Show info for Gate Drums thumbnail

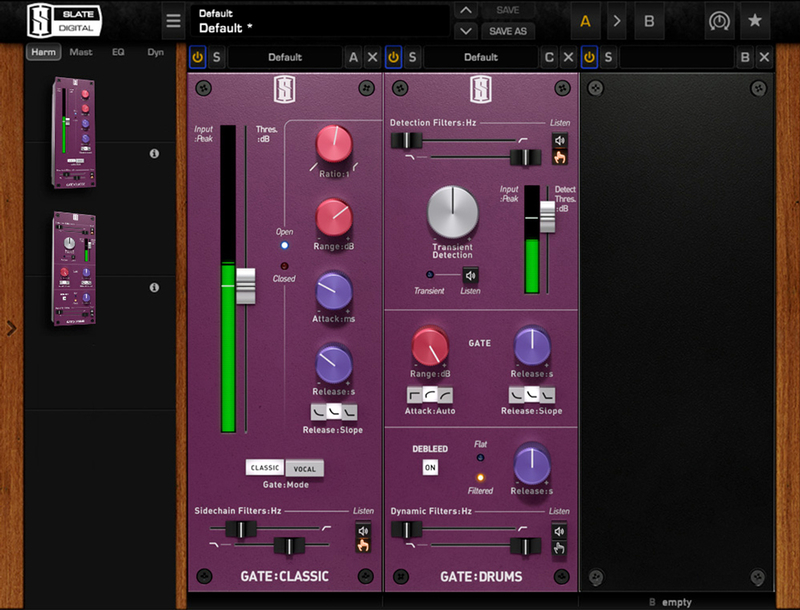click(154, 288)
